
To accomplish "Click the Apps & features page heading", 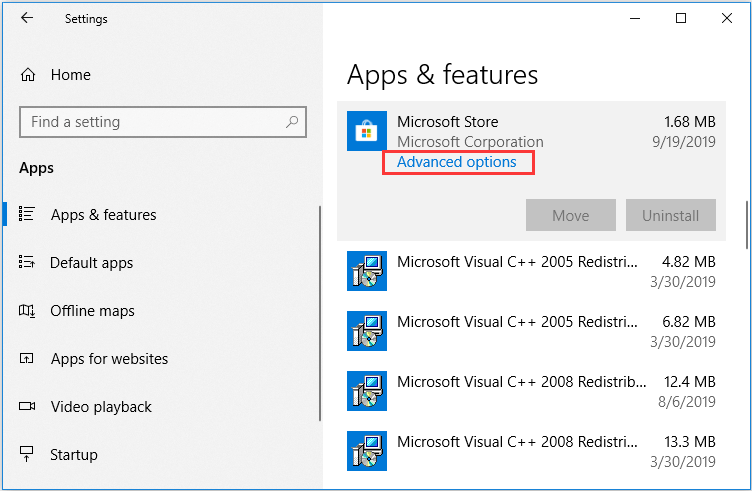I will point(442,75).
